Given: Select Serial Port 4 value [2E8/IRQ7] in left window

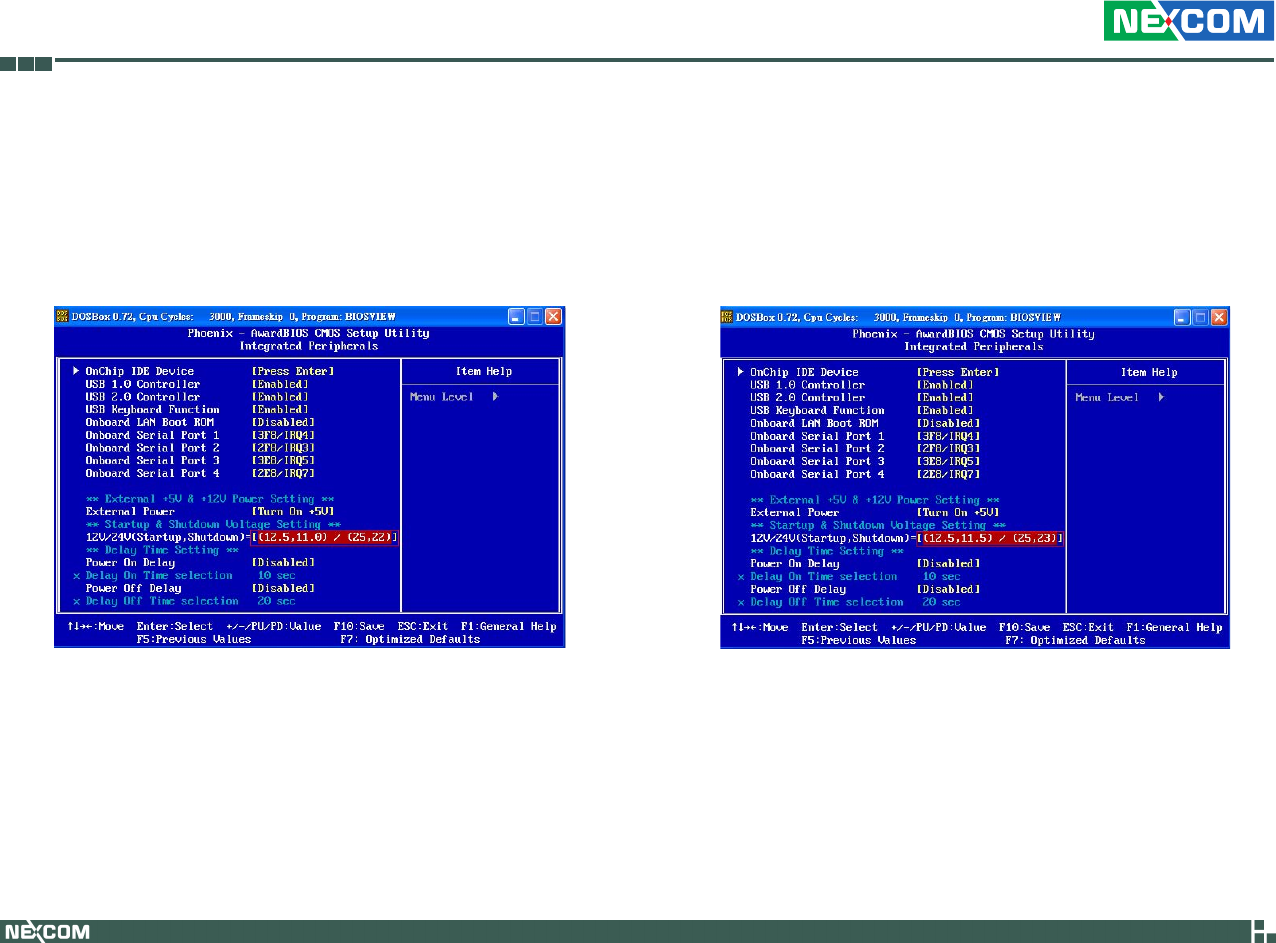Looking at the screenshot, I should 282,474.
